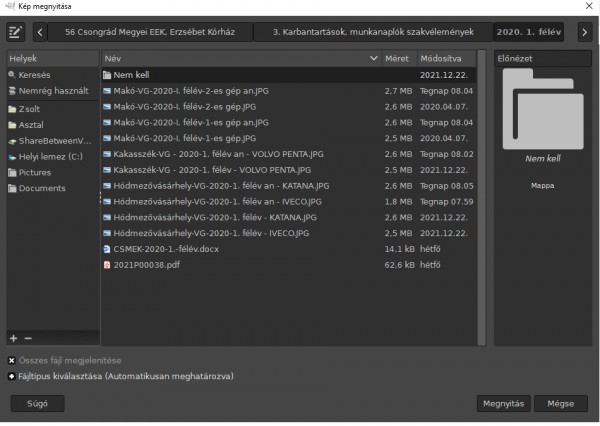Click the Nemrég használt recent icon
The image size is (600, 426).
12,91
